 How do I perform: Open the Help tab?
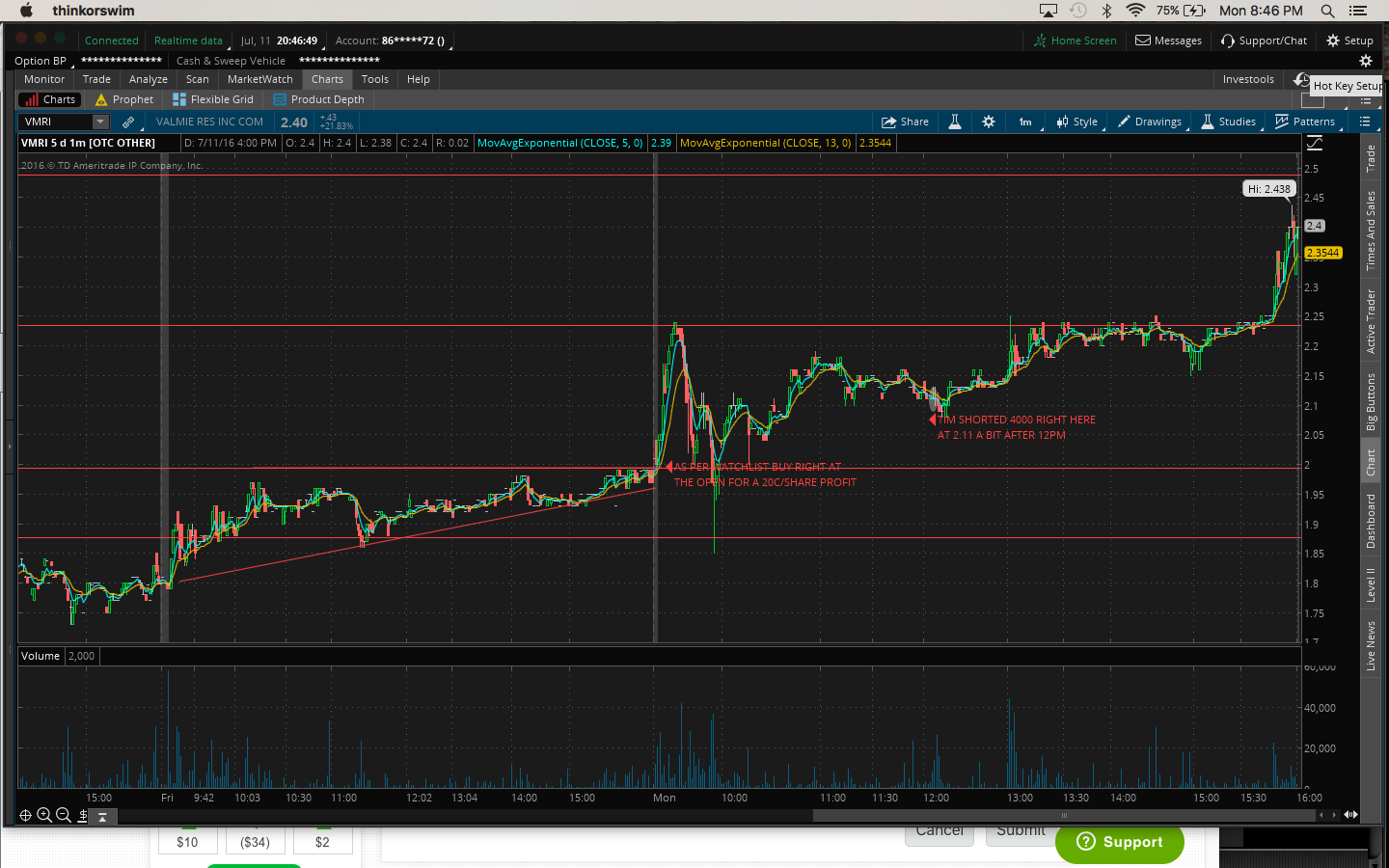pos(419,79)
